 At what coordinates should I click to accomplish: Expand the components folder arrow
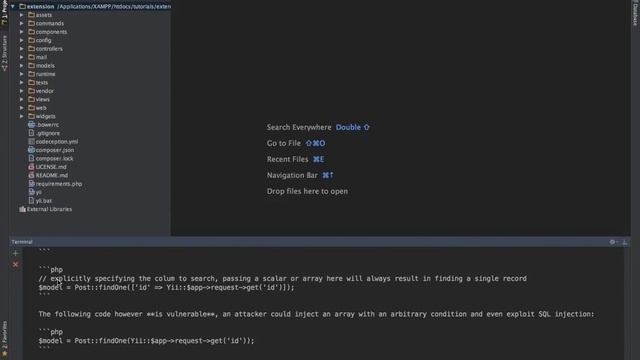click(22, 32)
